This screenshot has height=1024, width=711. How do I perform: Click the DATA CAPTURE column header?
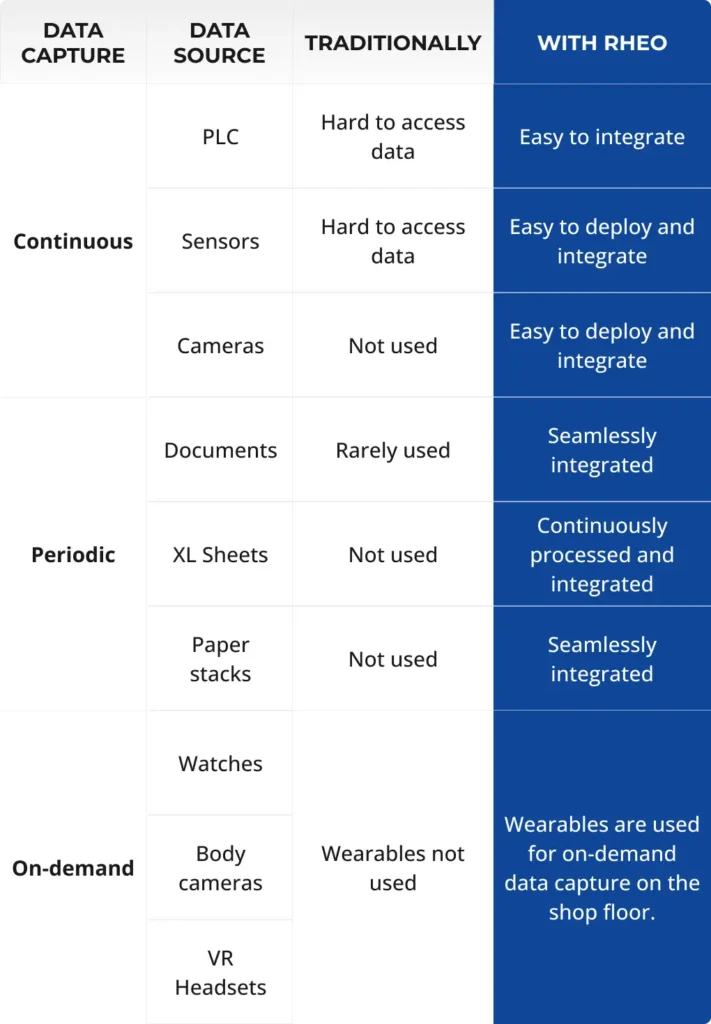point(73,43)
